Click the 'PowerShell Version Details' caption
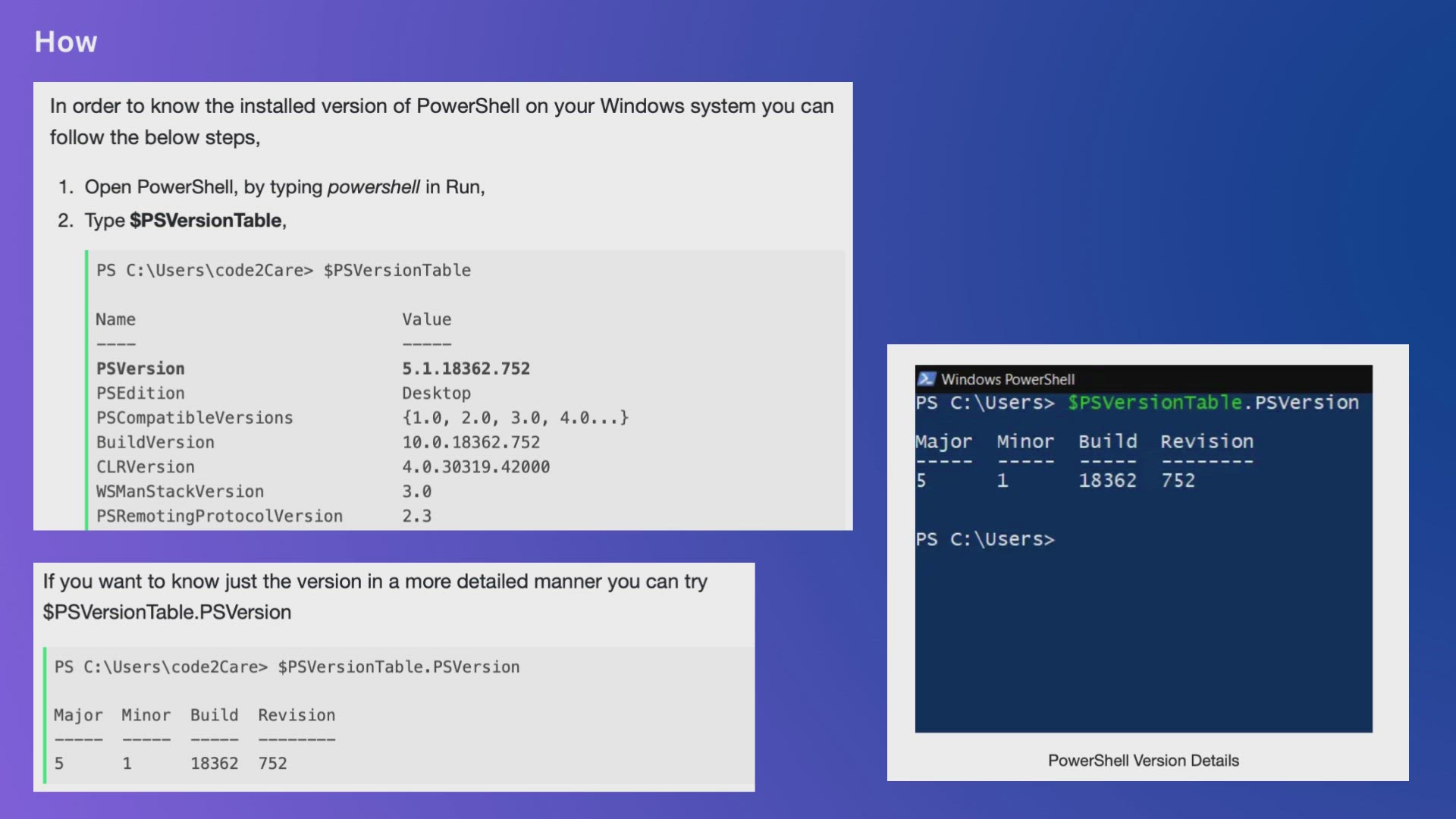The width and height of the screenshot is (1456, 819). 1143,761
